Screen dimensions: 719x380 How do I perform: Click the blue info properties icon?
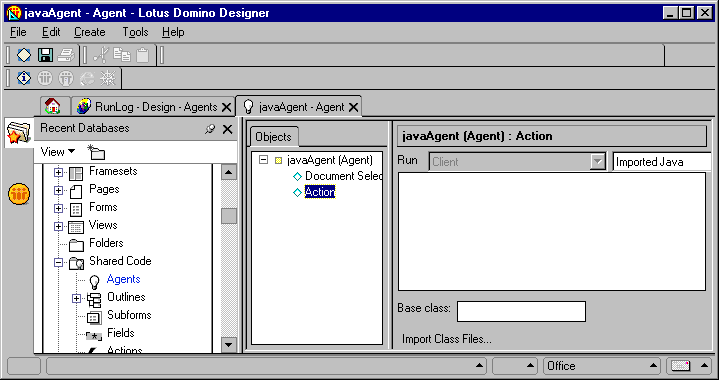(x=24, y=78)
